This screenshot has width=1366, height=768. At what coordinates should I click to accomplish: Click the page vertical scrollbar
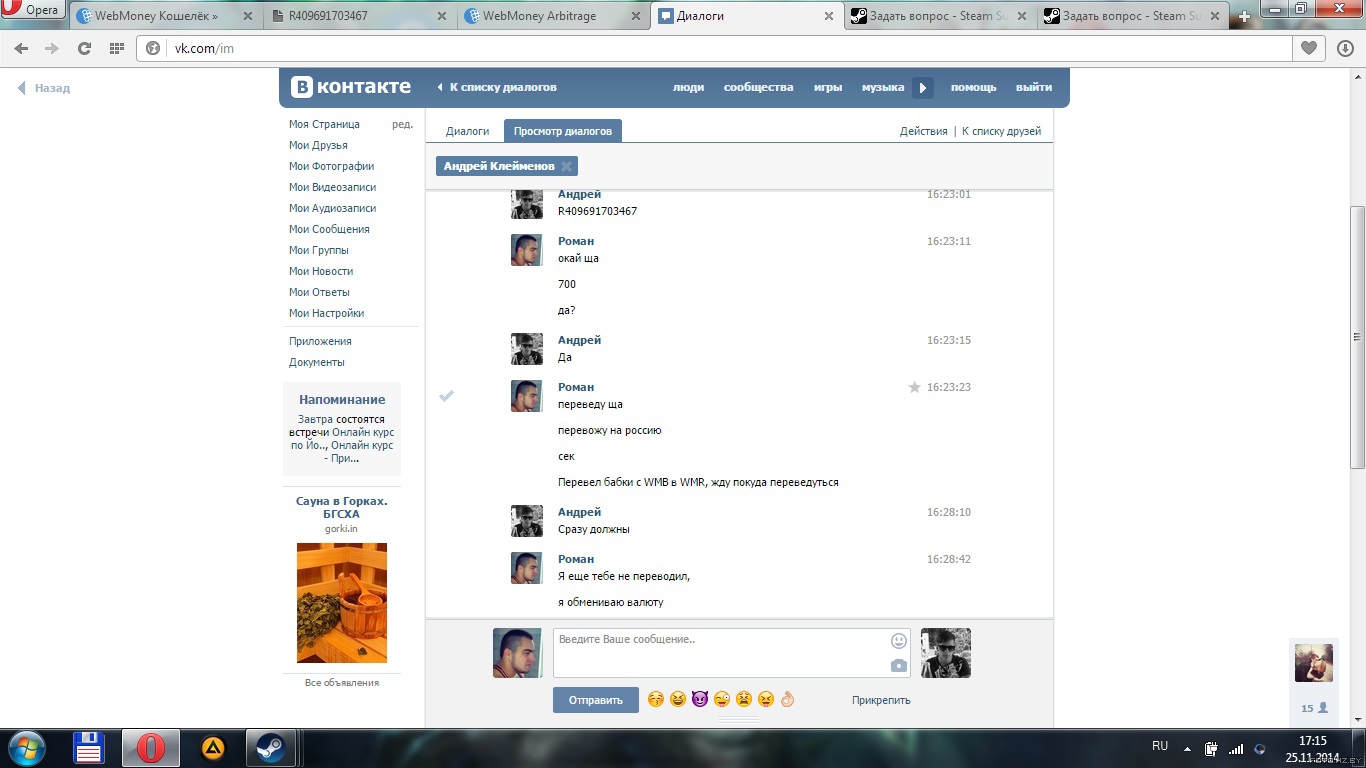[1358, 337]
